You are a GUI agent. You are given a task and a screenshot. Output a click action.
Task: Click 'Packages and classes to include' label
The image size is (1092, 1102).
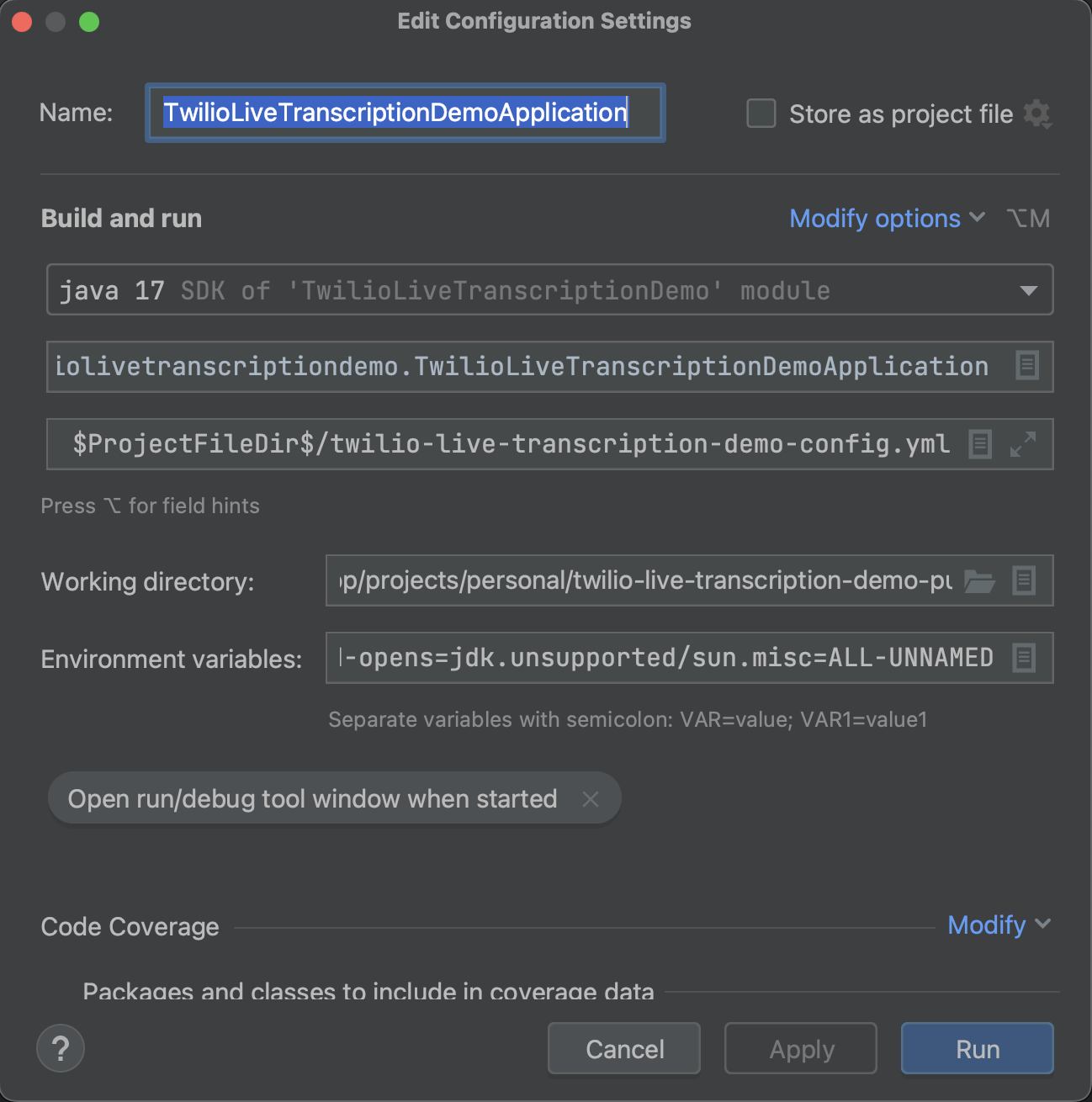[368, 991]
